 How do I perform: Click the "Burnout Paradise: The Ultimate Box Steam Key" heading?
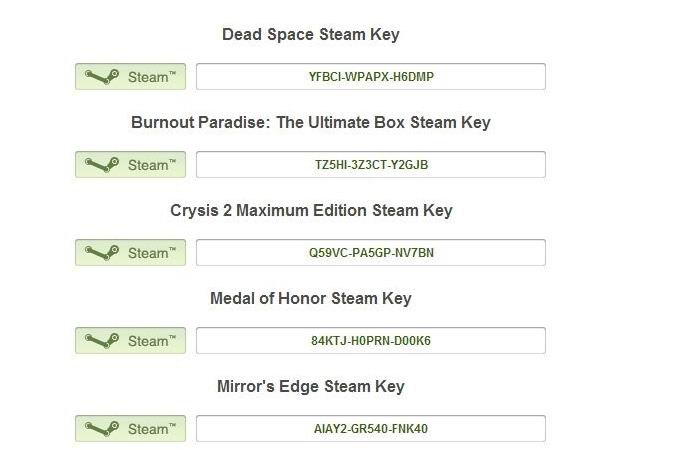pos(310,123)
